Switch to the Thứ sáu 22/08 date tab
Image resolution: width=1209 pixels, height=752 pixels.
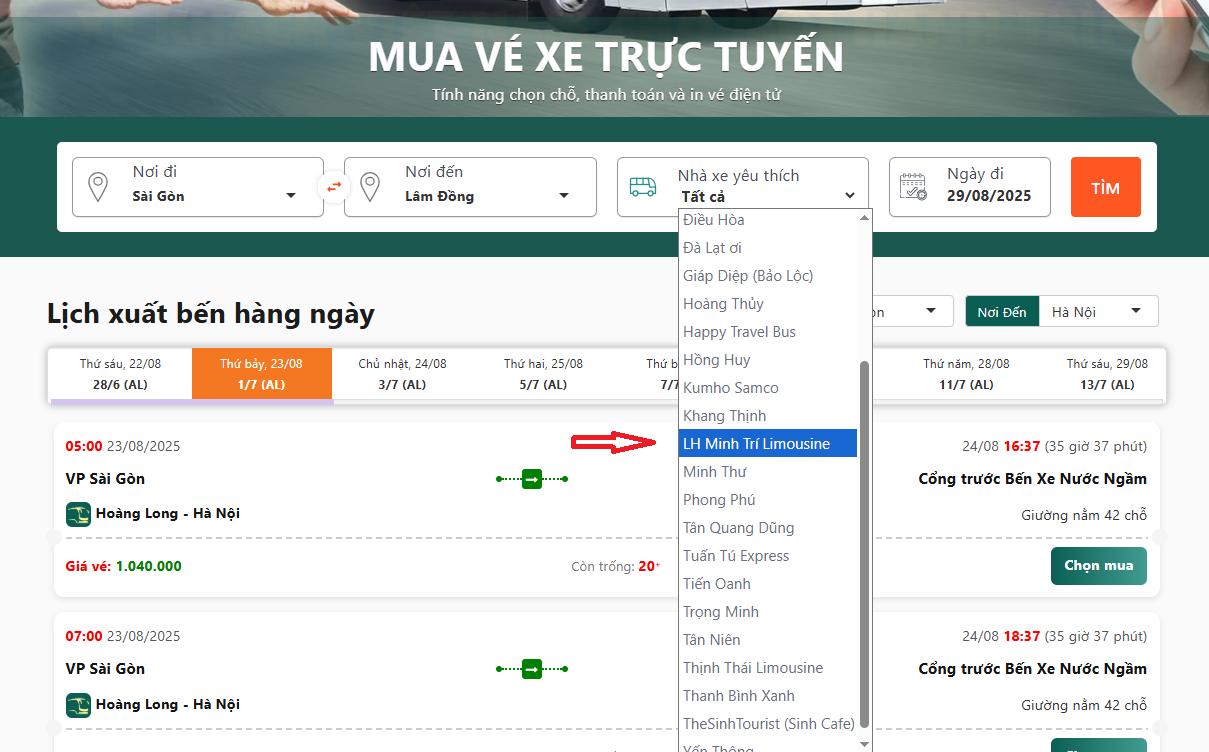(120, 374)
